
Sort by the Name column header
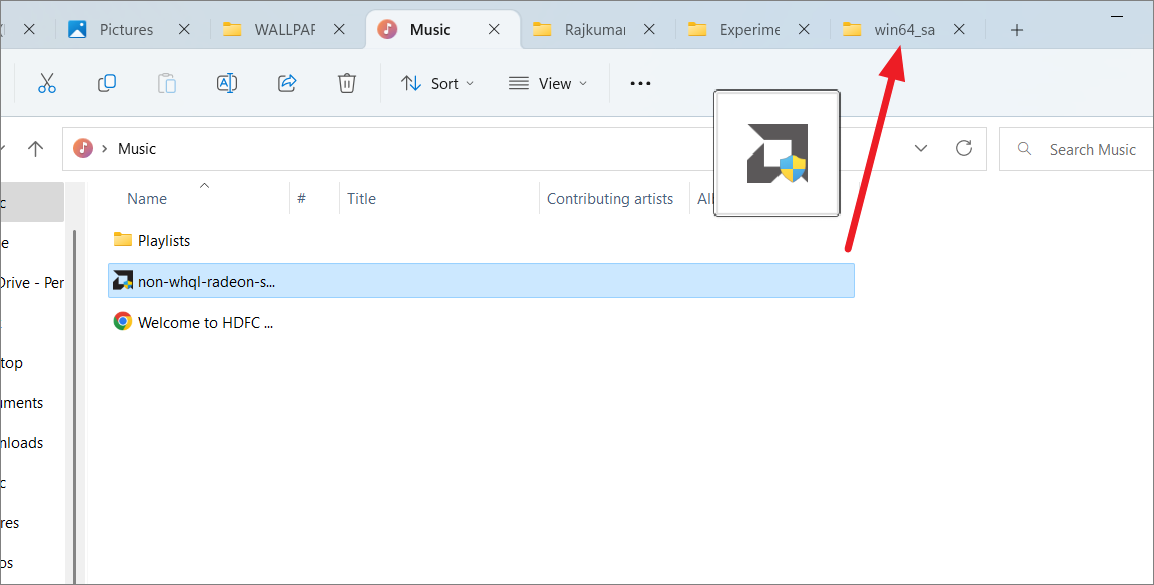[x=146, y=199]
